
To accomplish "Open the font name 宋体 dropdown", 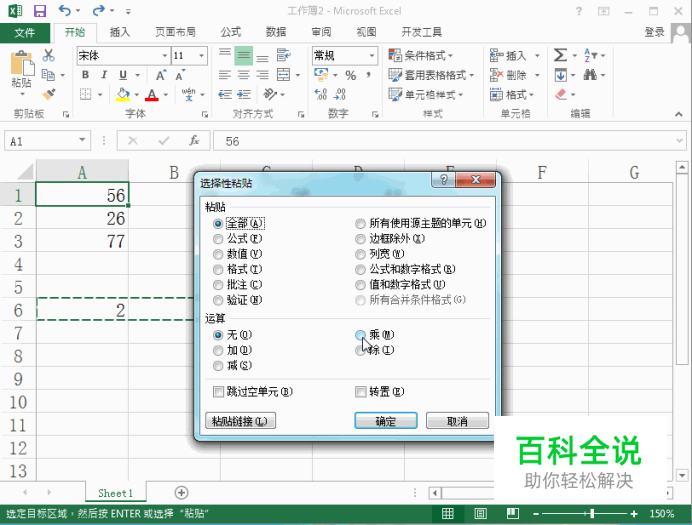I will coord(164,56).
